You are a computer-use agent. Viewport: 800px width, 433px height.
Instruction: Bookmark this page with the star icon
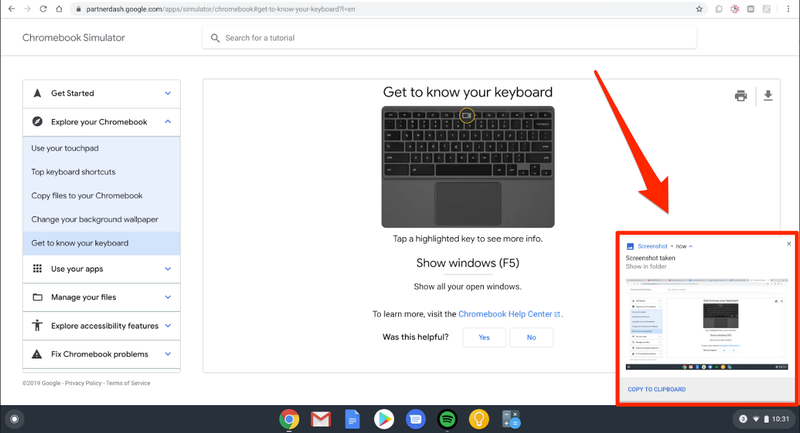click(x=699, y=9)
